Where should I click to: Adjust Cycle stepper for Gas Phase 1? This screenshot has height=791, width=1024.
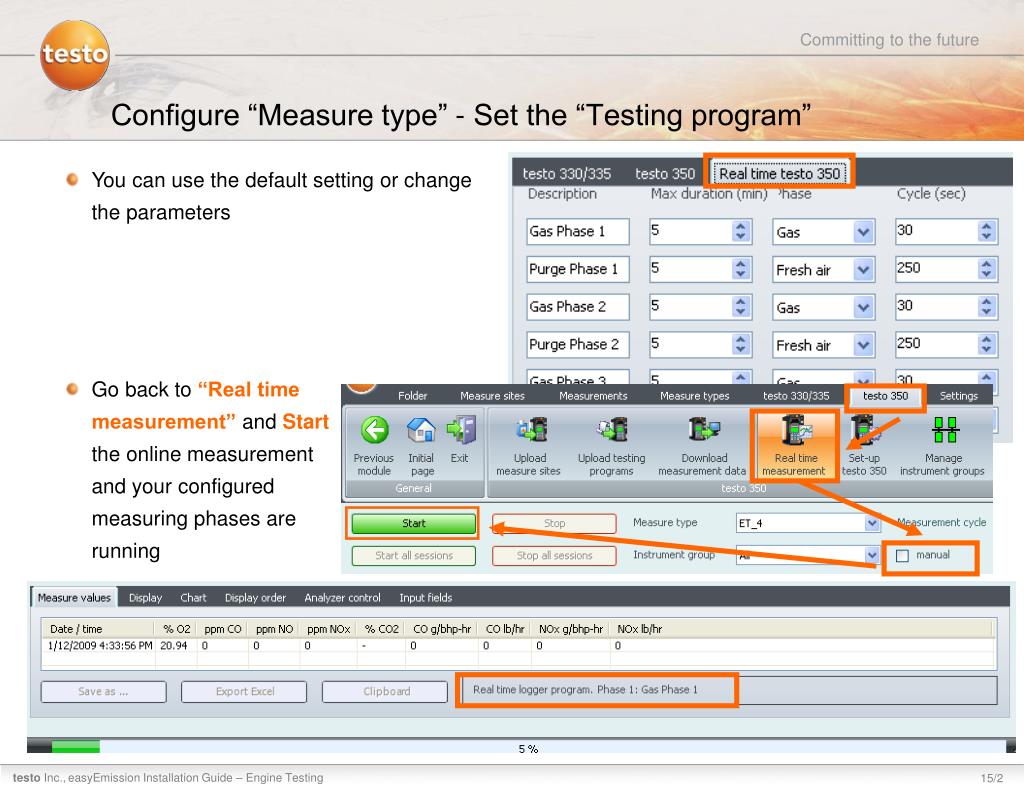coord(987,231)
